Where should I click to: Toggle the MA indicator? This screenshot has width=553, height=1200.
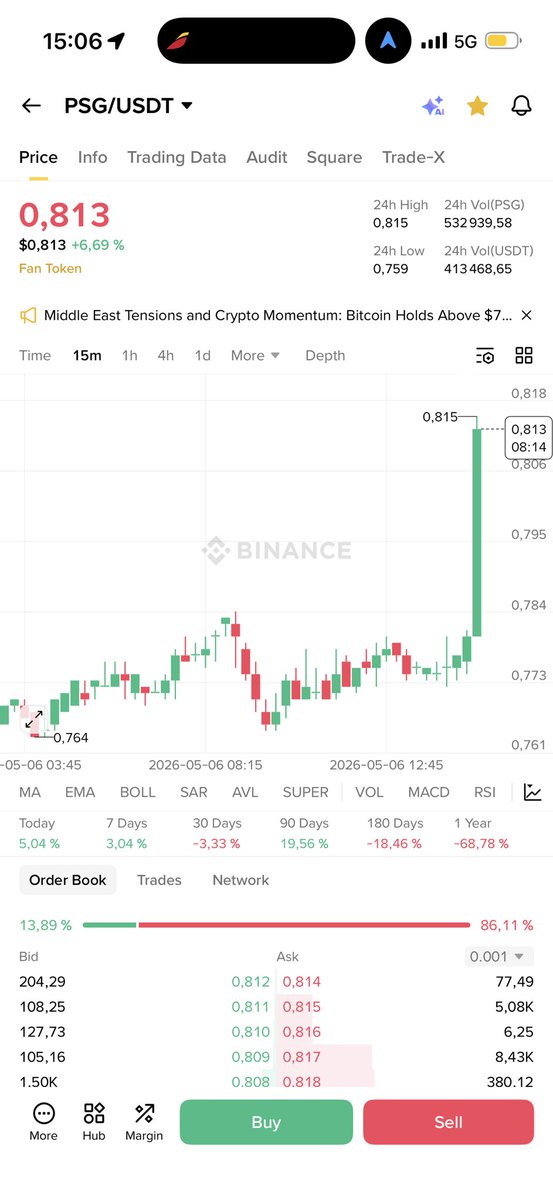(x=30, y=792)
